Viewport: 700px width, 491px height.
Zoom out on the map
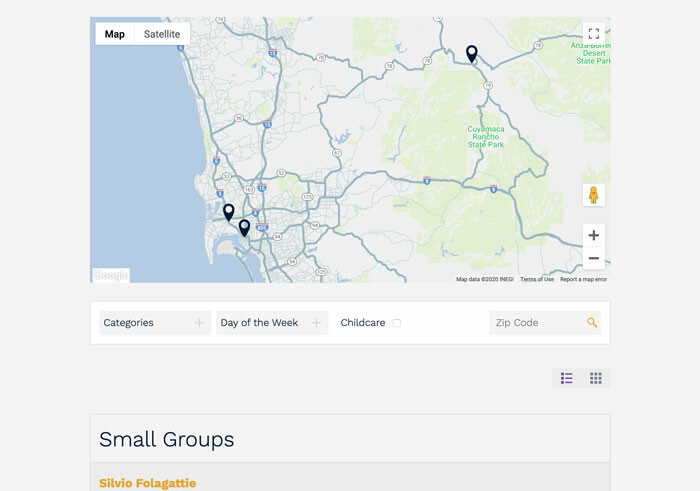593,259
